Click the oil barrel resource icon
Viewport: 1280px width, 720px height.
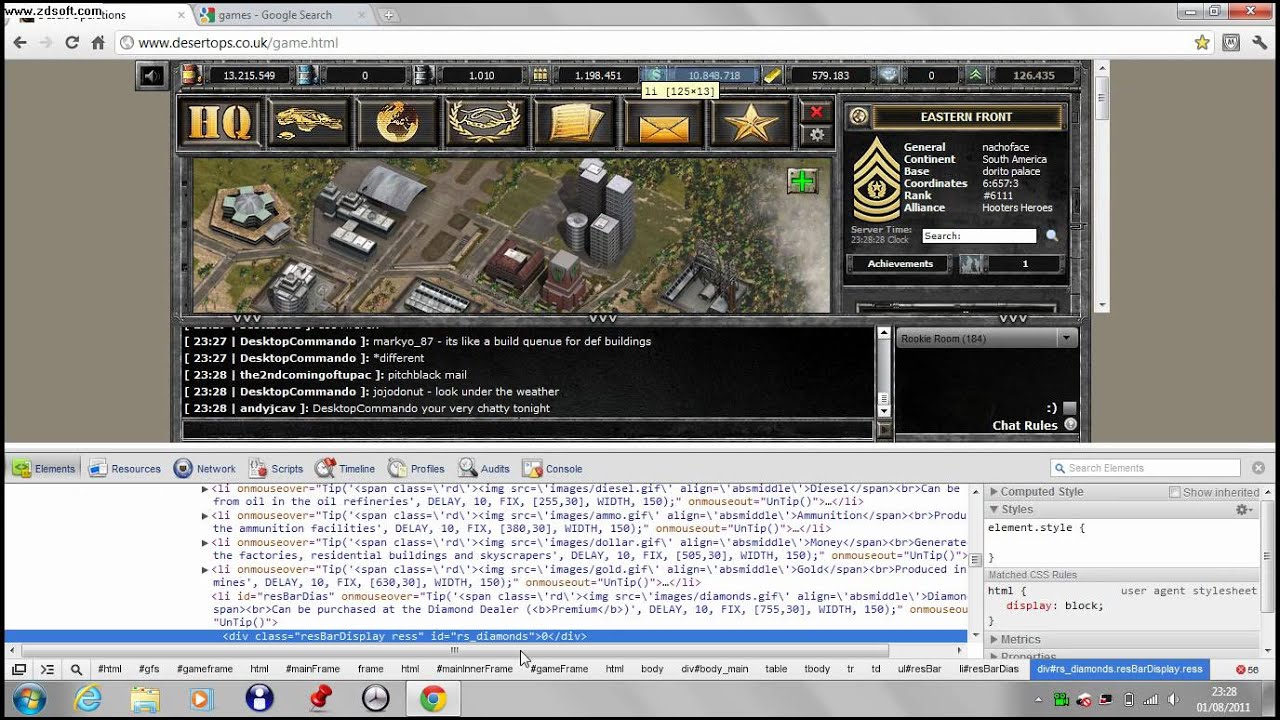(x=191, y=75)
